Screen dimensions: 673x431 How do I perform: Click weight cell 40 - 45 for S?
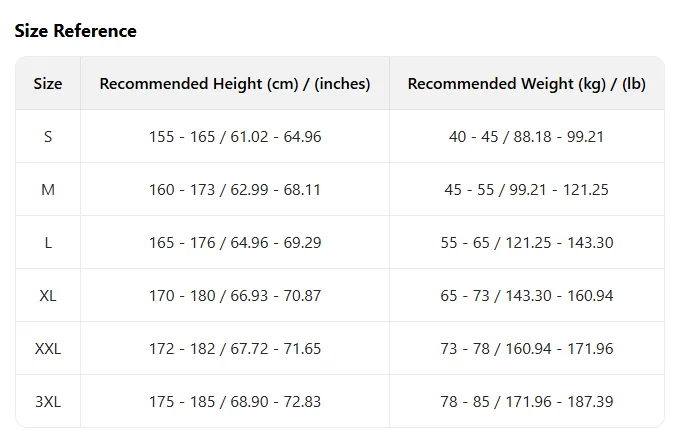click(x=527, y=137)
